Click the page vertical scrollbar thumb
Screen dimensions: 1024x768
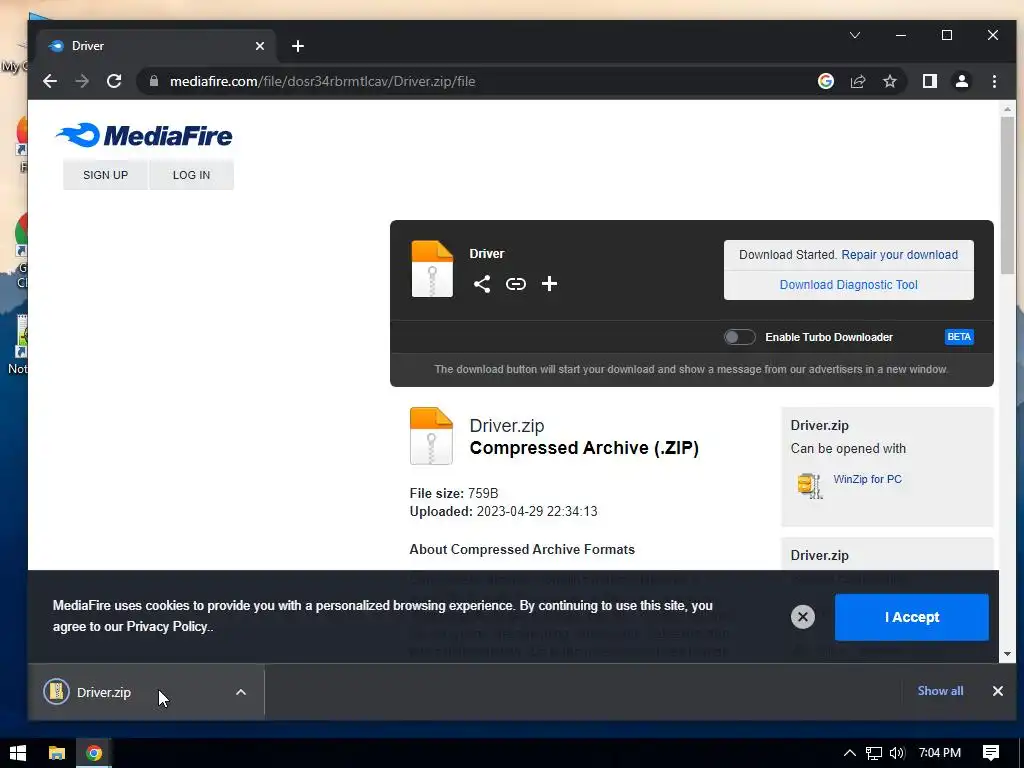pos(1007,196)
